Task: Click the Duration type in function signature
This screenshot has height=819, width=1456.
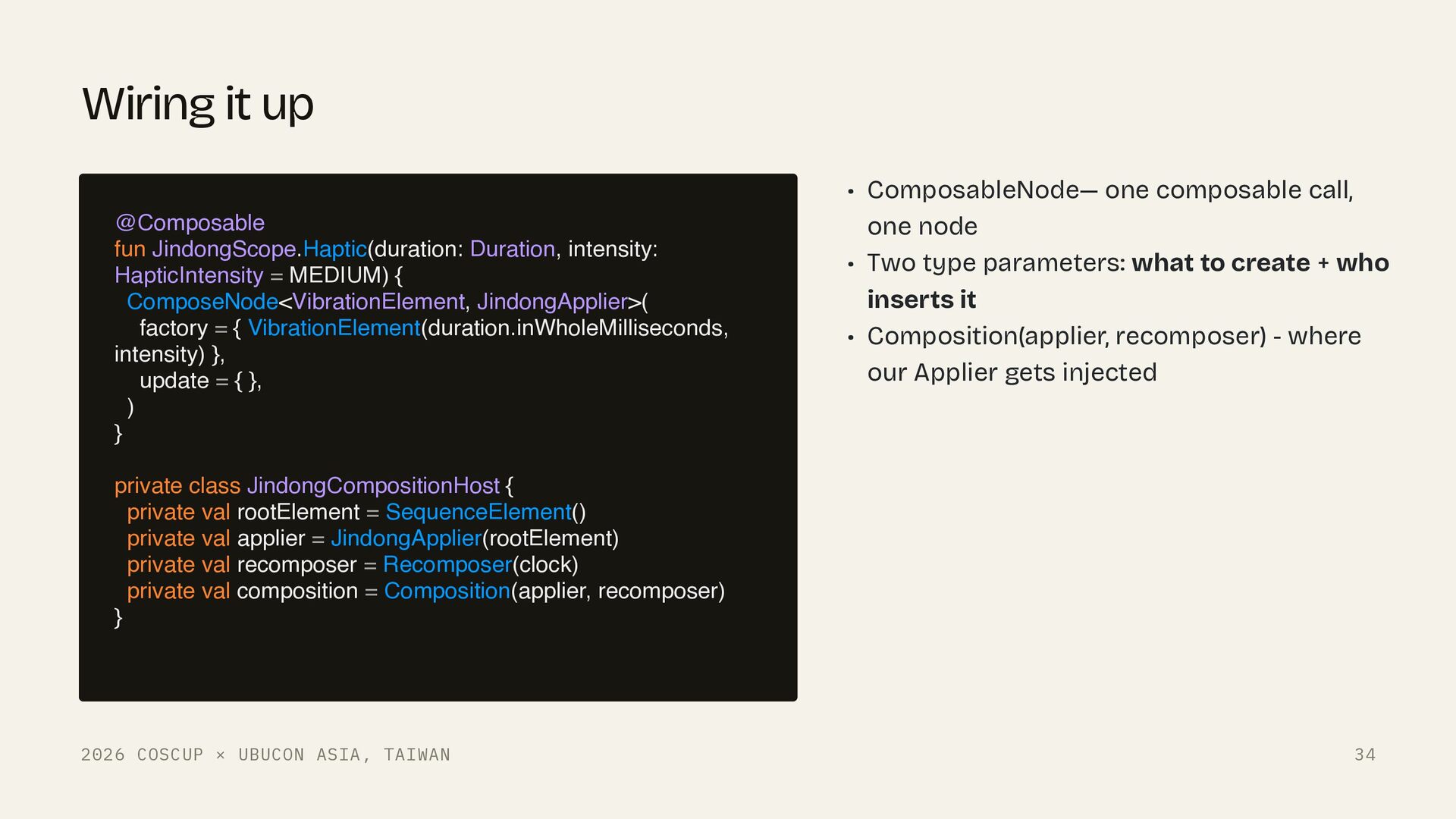Action: pyautogui.click(x=513, y=249)
